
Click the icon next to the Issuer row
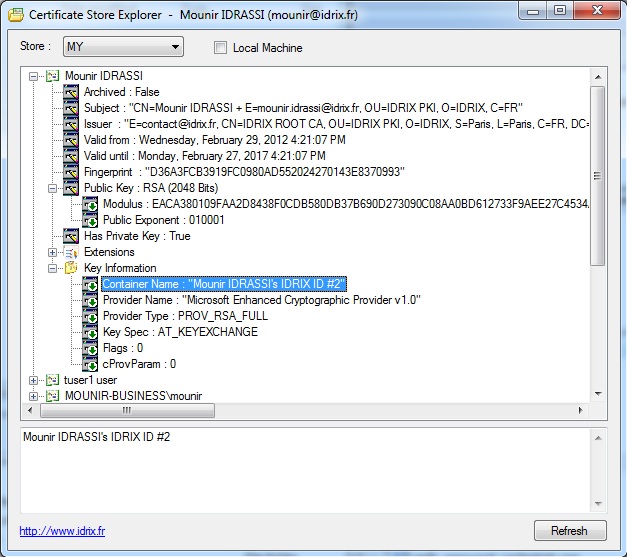pos(71,124)
